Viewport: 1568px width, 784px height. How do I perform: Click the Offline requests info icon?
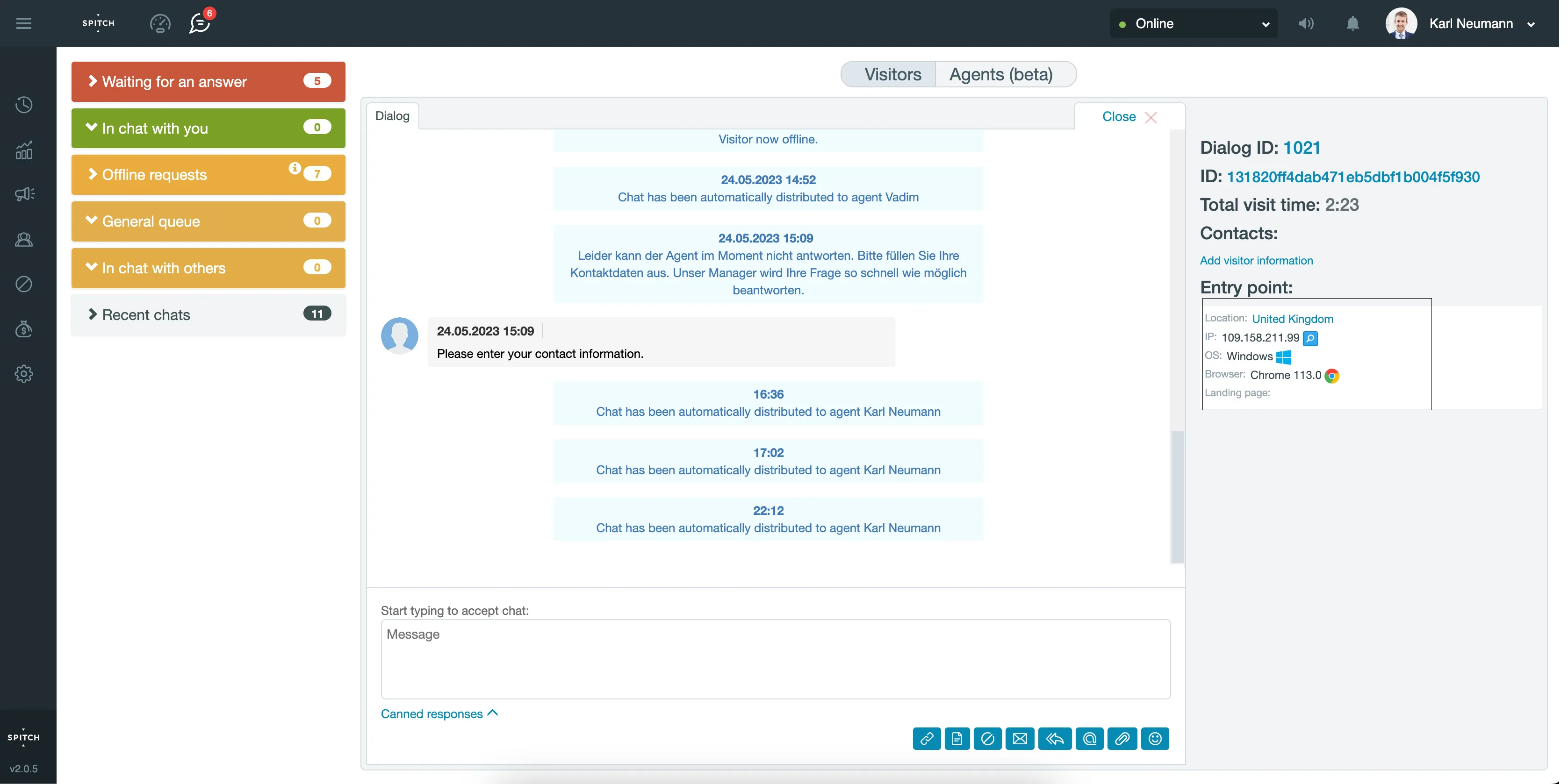[295, 168]
